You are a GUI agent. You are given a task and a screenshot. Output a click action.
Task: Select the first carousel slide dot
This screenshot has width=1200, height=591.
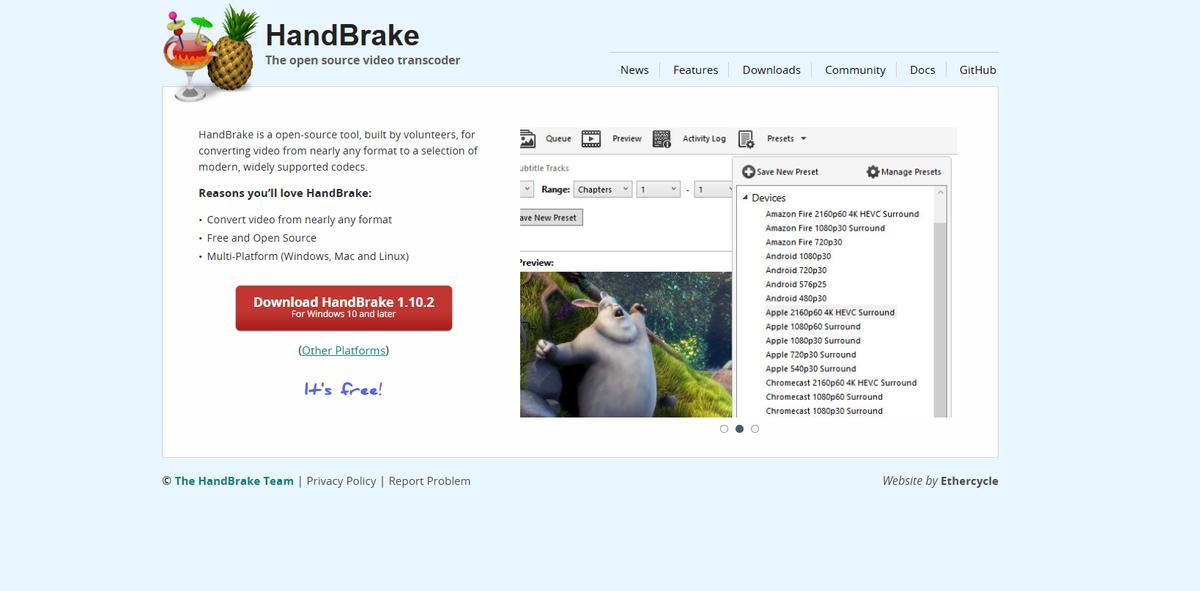(724, 429)
